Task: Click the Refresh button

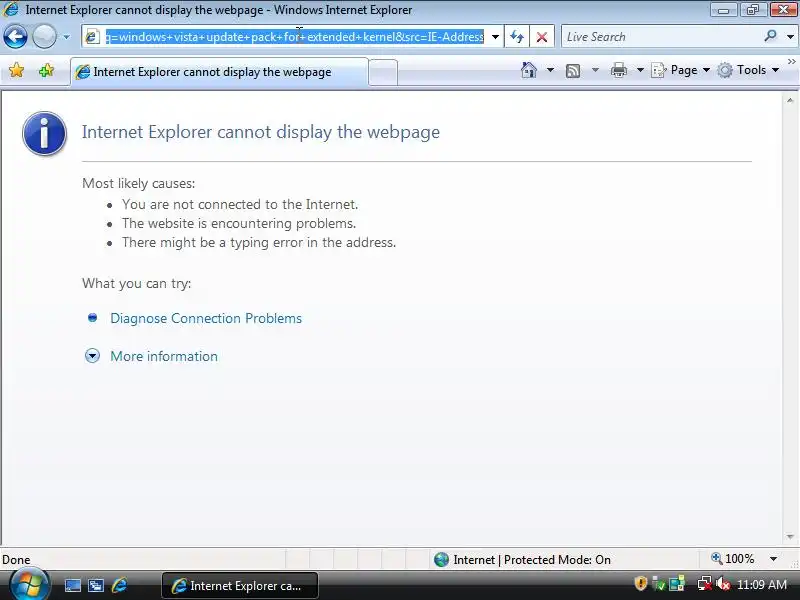Action: pyautogui.click(x=517, y=37)
